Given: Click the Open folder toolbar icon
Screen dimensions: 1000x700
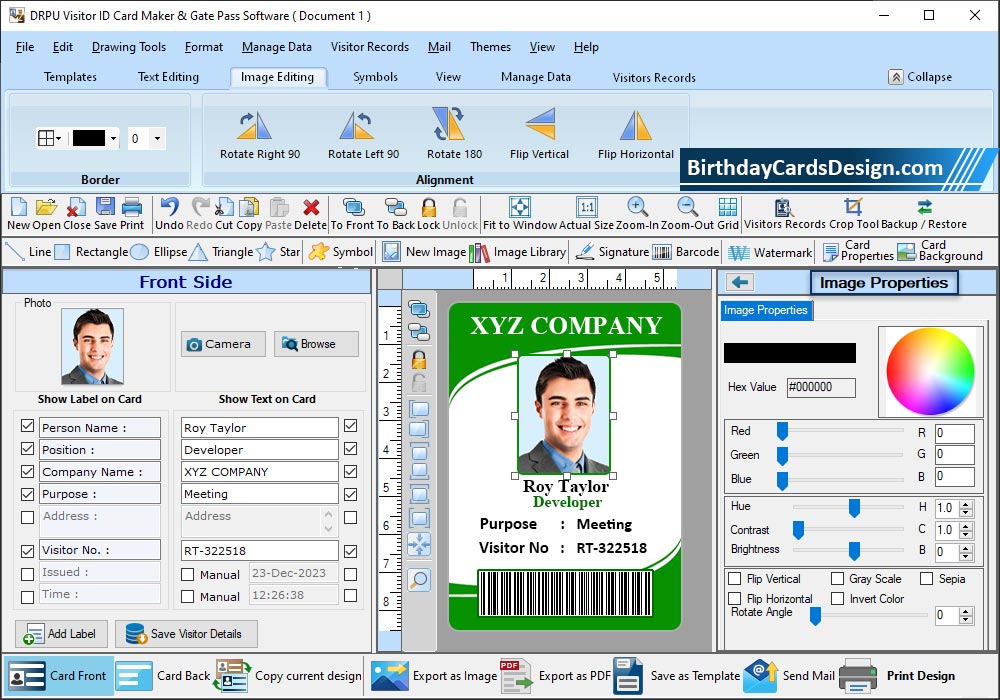Looking at the screenshot, I should click(x=46, y=207).
